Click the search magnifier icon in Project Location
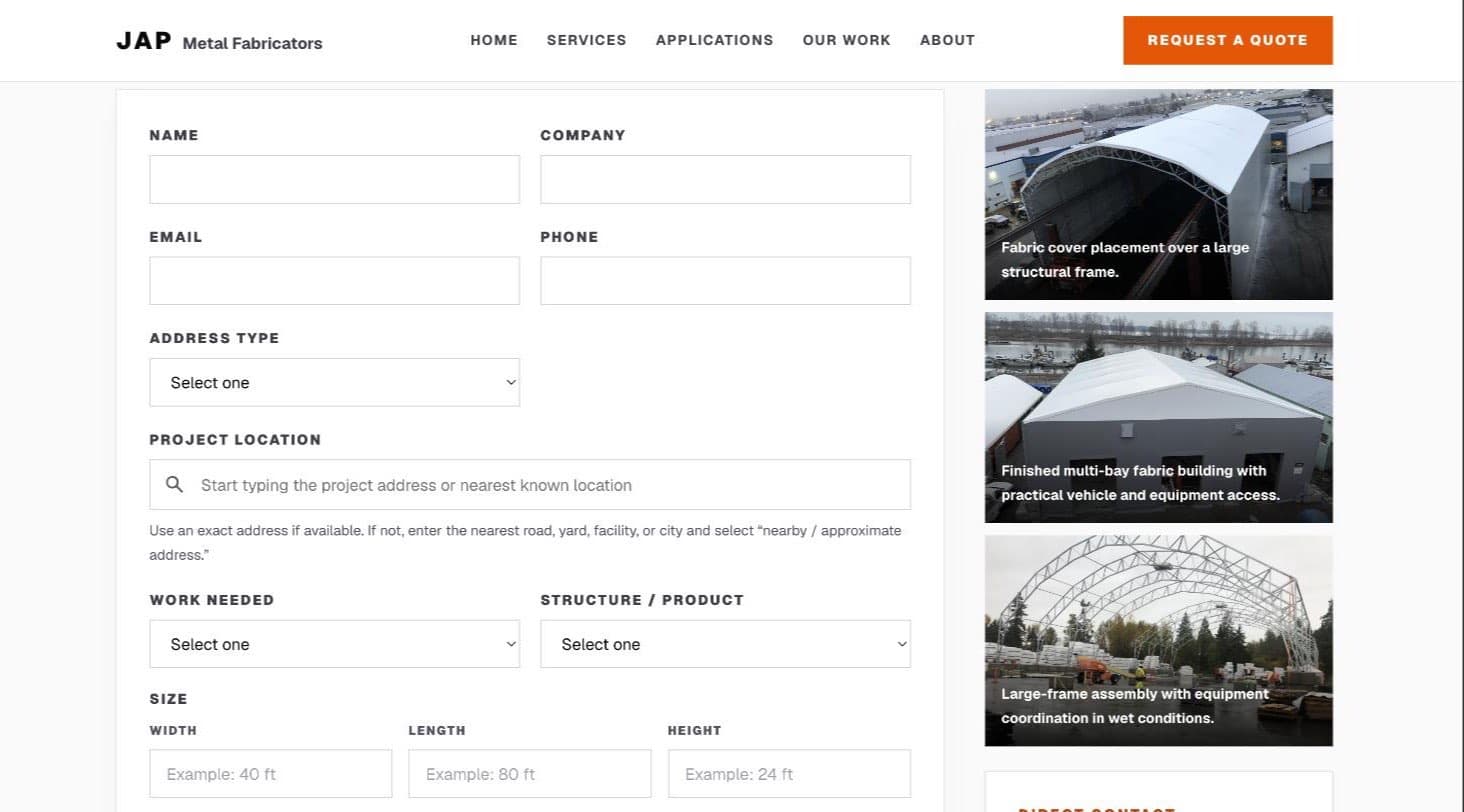This screenshot has width=1464, height=812. (x=174, y=485)
